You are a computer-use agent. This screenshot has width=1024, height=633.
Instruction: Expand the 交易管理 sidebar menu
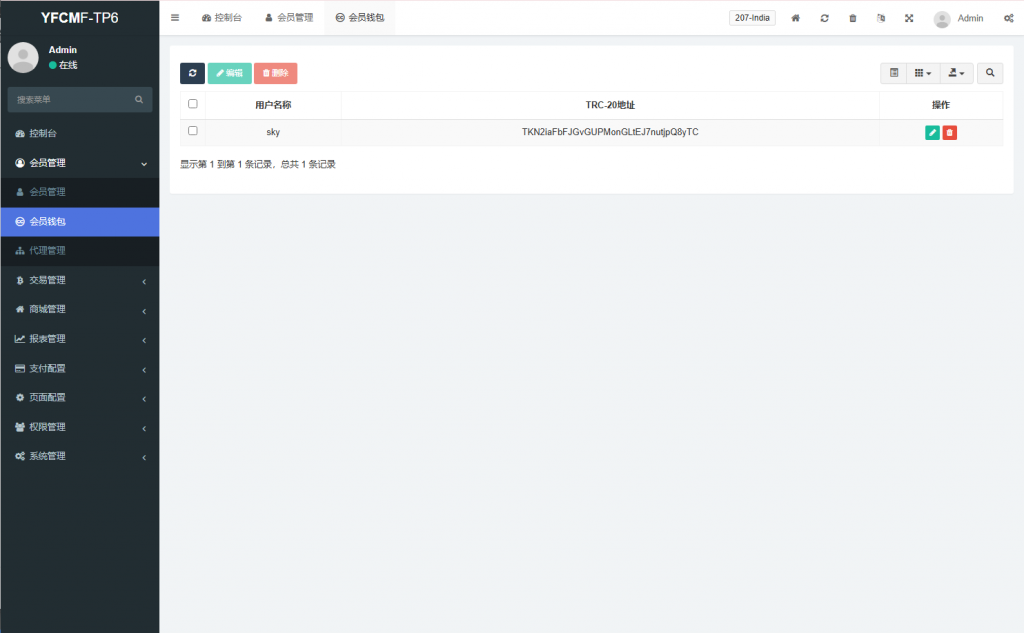pyautogui.click(x=80, y=280)
